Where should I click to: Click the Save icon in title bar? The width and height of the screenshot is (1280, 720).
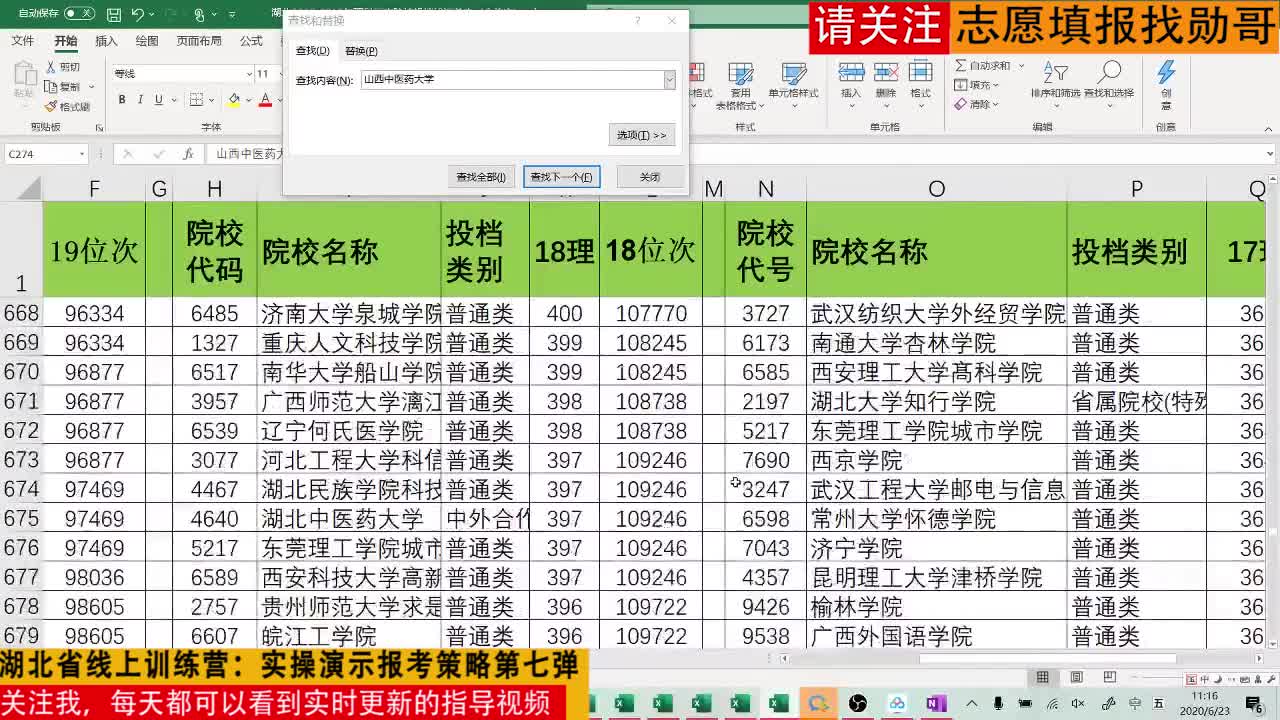click(114, 15)
